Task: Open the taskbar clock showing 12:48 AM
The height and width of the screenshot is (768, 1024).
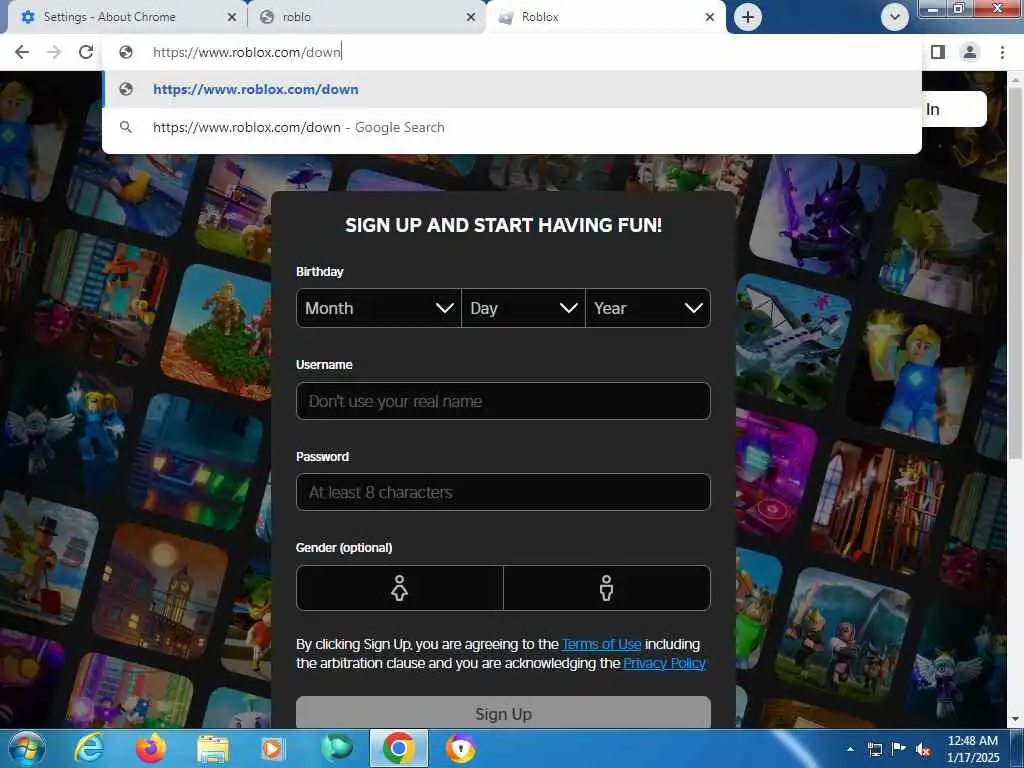Action: 973,749
